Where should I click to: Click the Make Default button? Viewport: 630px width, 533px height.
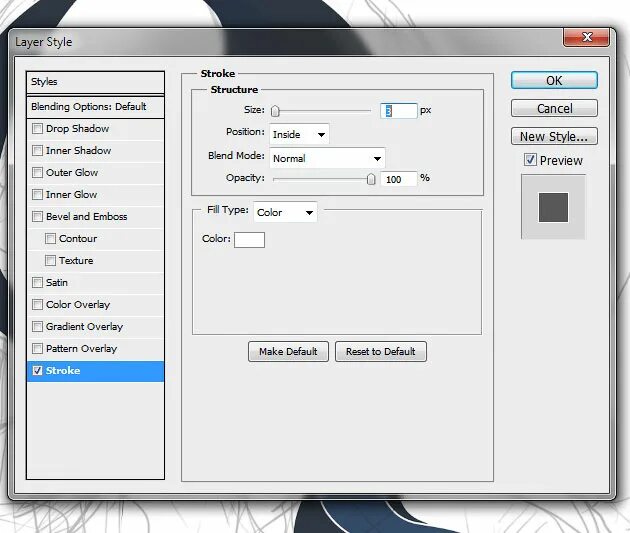(288, 351)
